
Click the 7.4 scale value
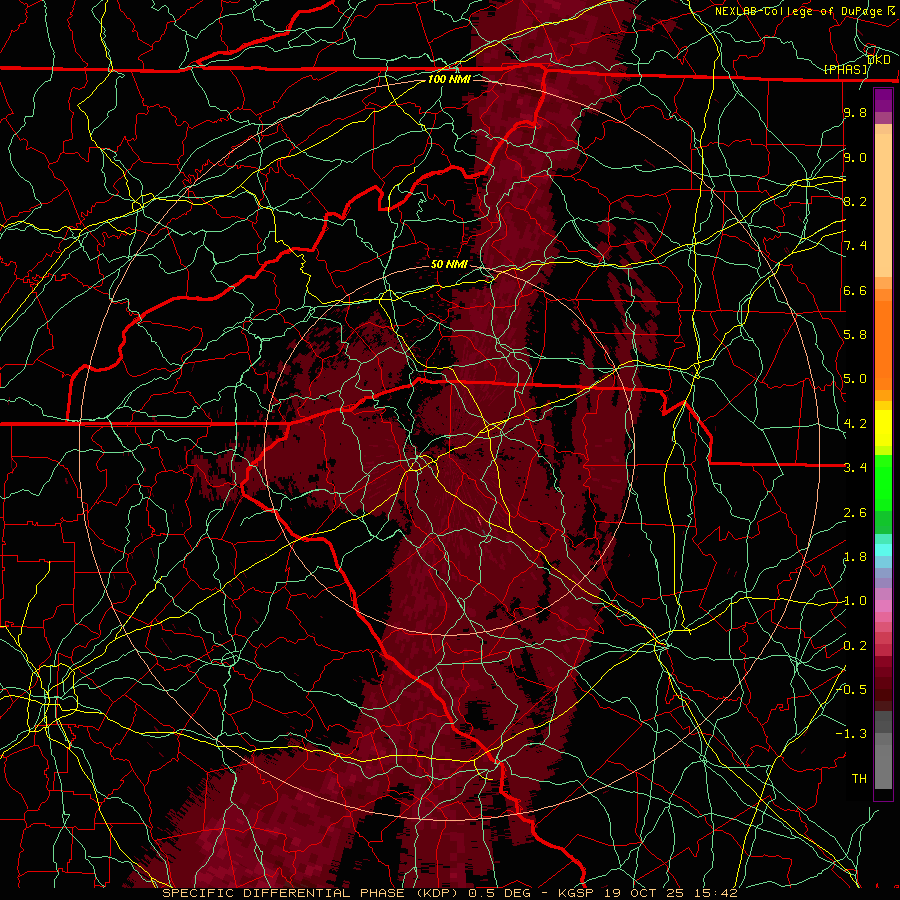855,246
